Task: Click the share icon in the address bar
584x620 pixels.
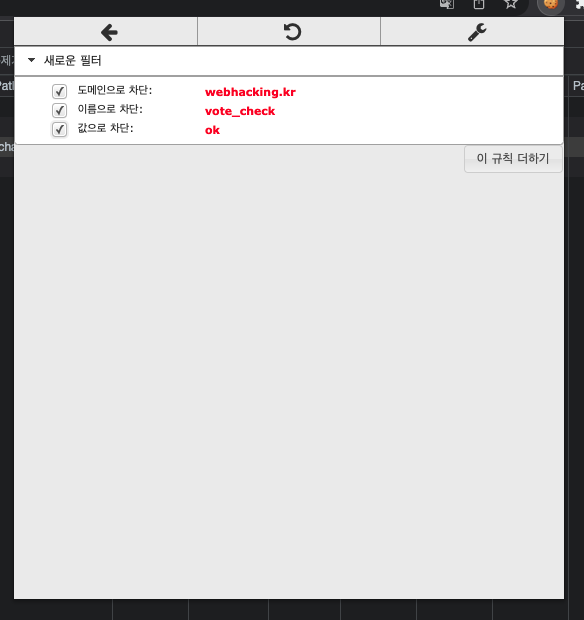Action: (479, 4)
